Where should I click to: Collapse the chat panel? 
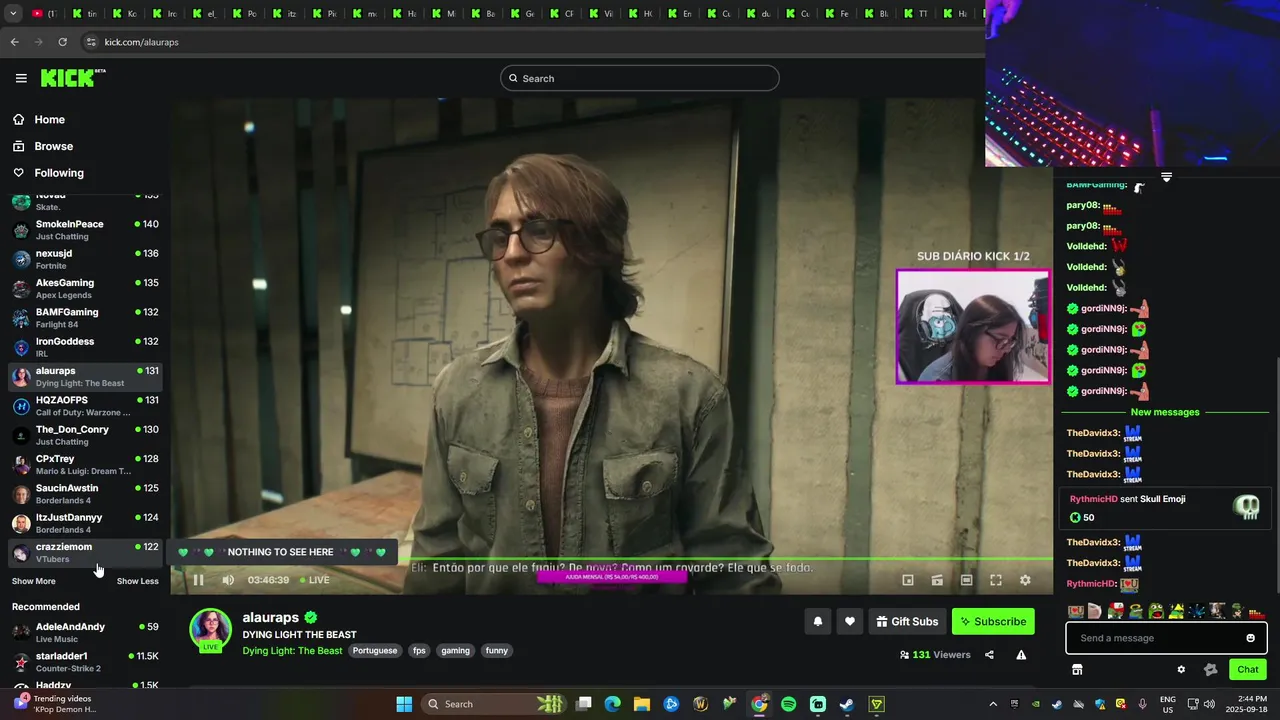pos(1166,177)
